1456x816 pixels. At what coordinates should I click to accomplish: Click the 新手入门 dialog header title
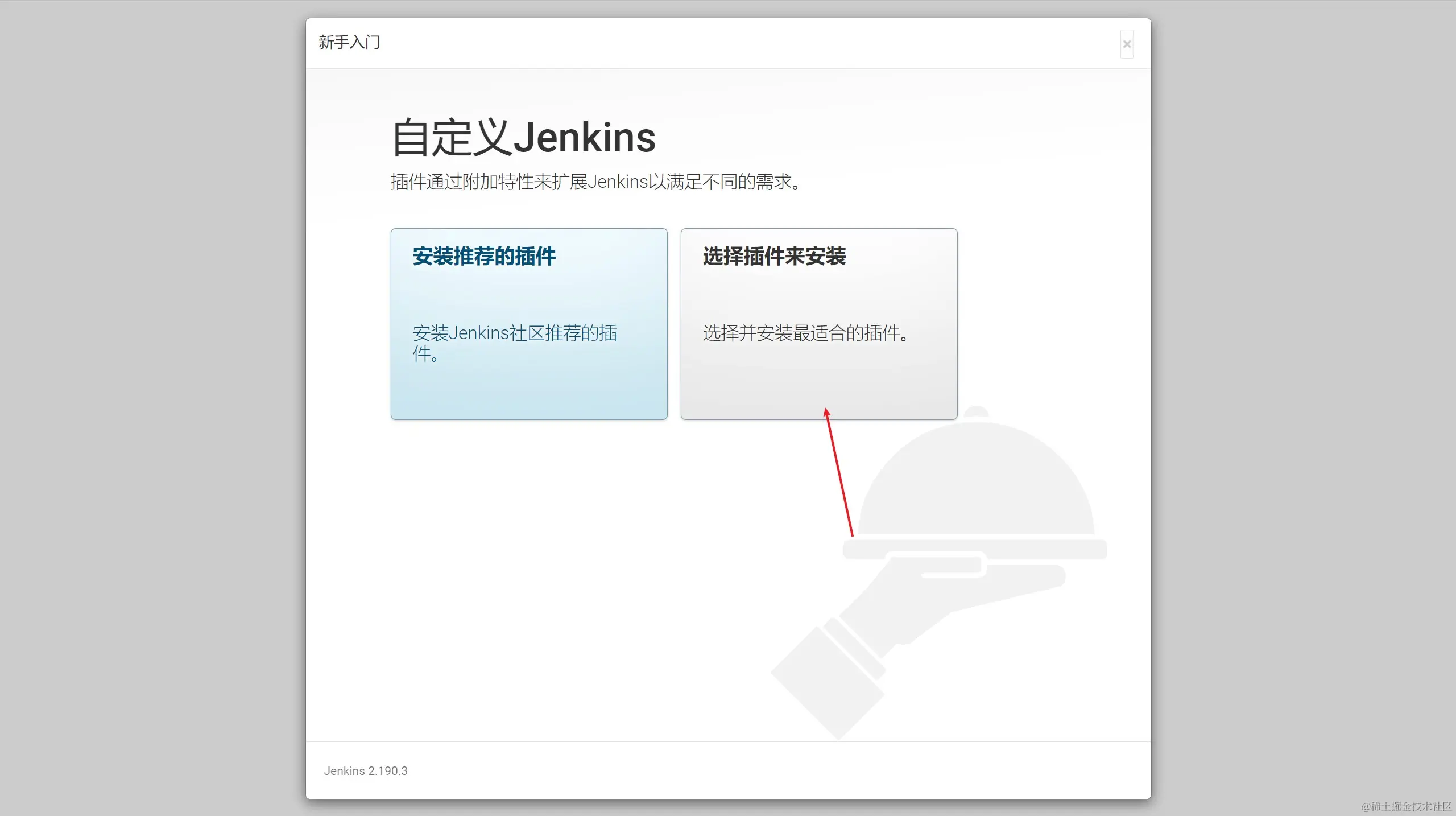349,42
